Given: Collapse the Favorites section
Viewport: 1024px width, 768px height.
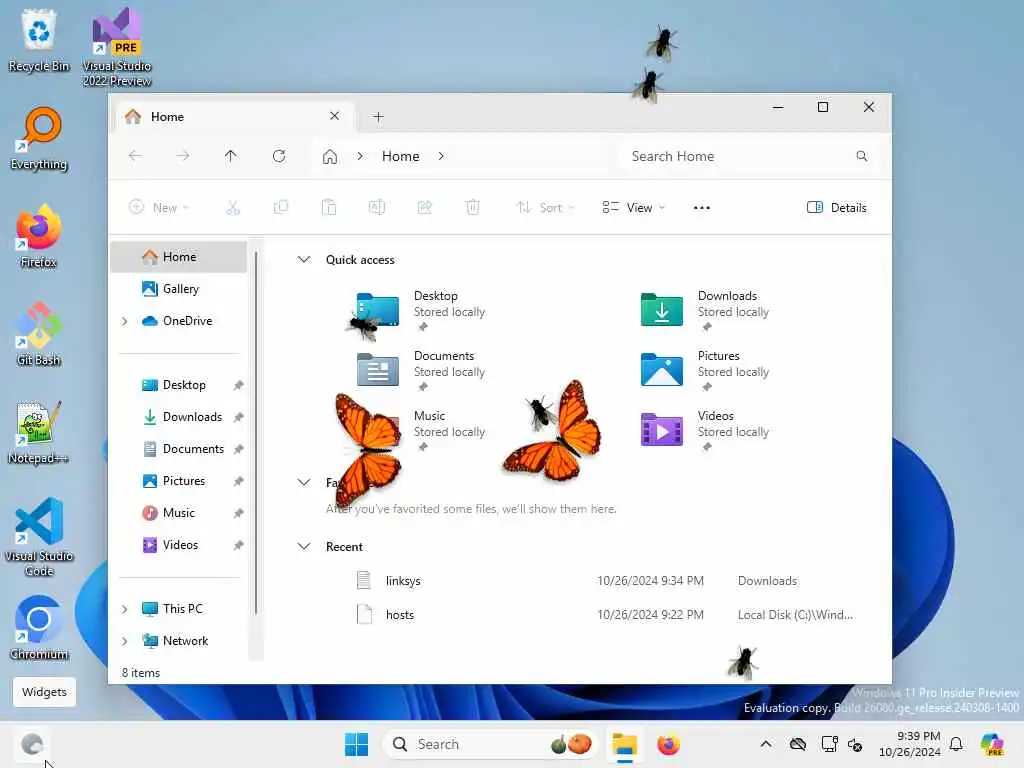Looking at the screenshot, I should (x=304, y=483).
